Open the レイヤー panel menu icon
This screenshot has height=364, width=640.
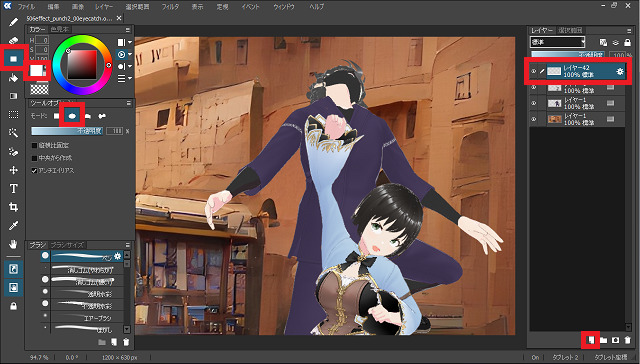pyautogui.click(x=629, y=31)
